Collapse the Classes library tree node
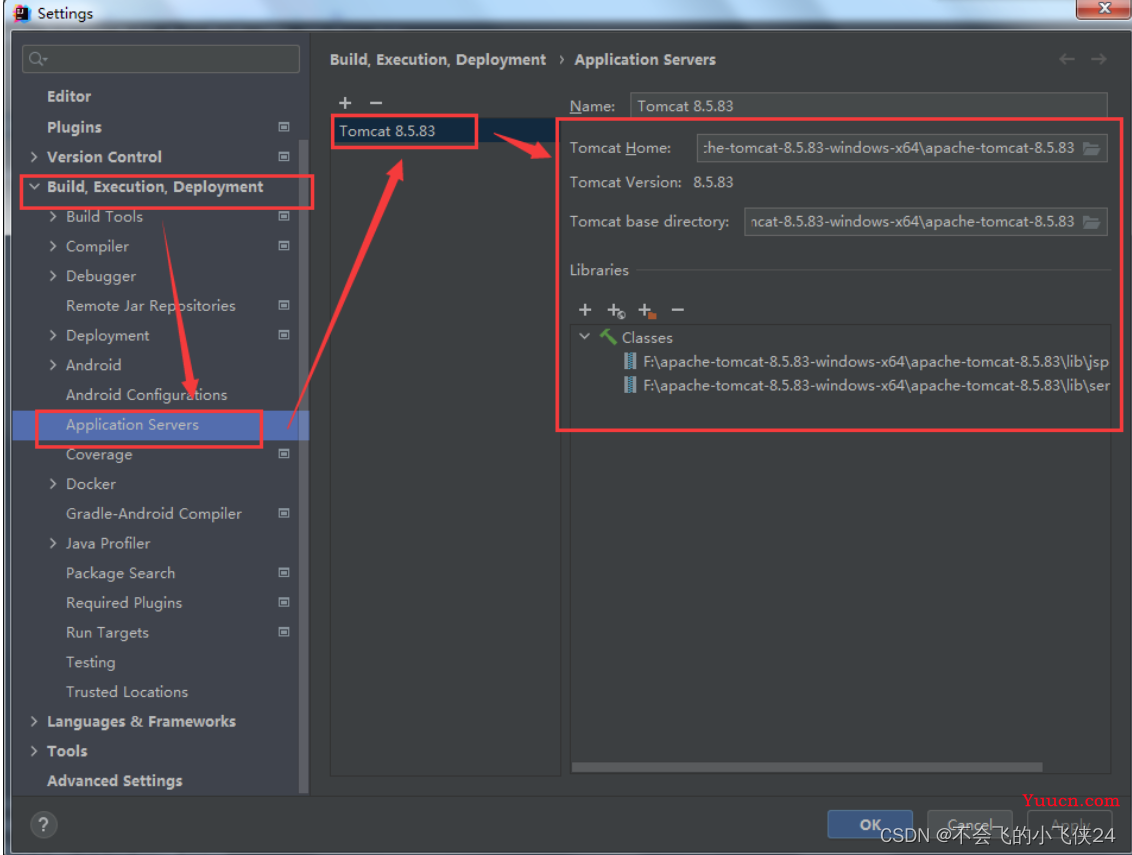Viewport: 1132px width, 855px height. pos(585,337)
